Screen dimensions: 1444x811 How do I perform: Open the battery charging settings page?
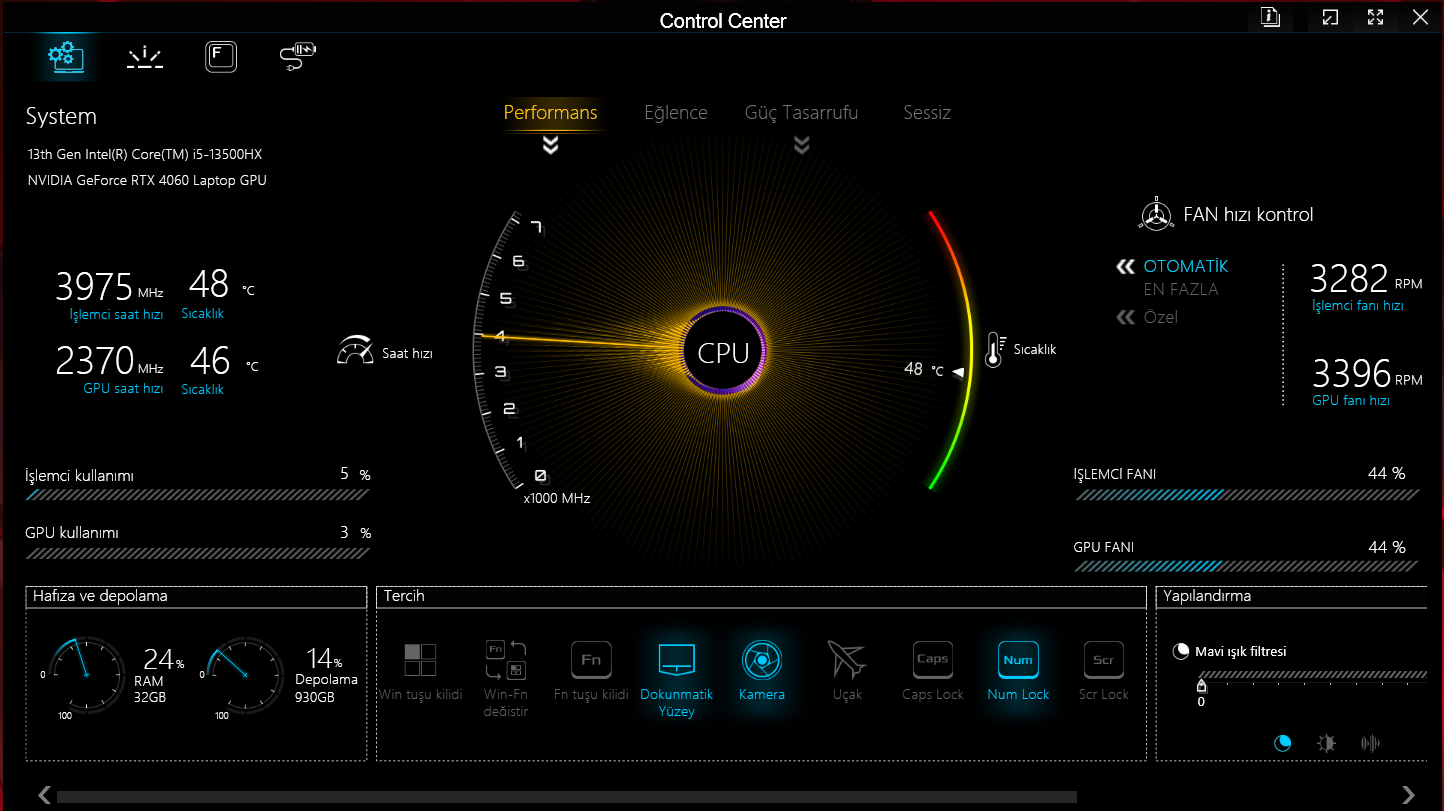[298, 56]
